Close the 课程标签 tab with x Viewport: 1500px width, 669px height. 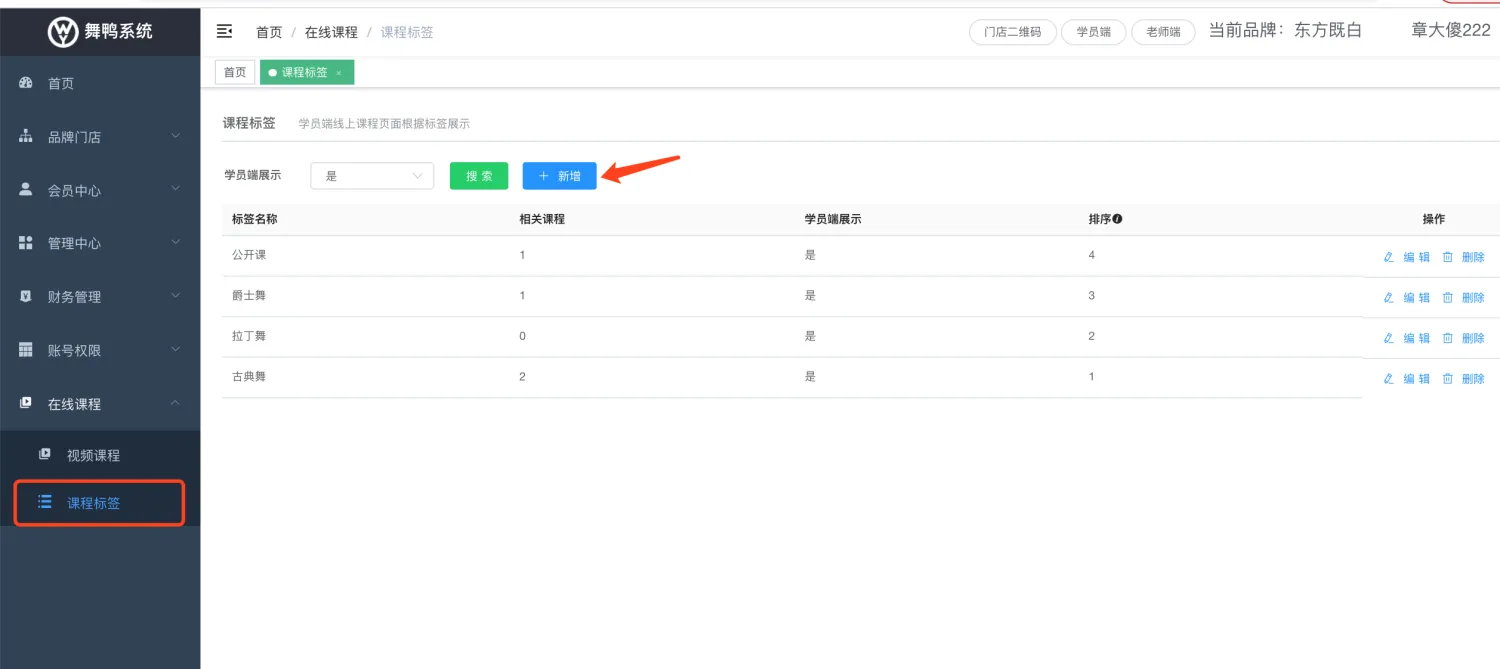tap(339, 73)
